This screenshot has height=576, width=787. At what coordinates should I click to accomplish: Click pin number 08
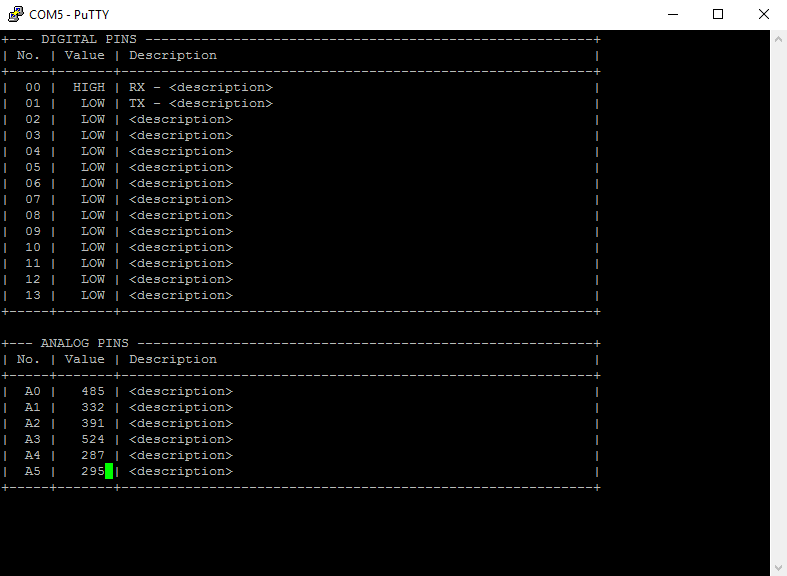[33, 216]
